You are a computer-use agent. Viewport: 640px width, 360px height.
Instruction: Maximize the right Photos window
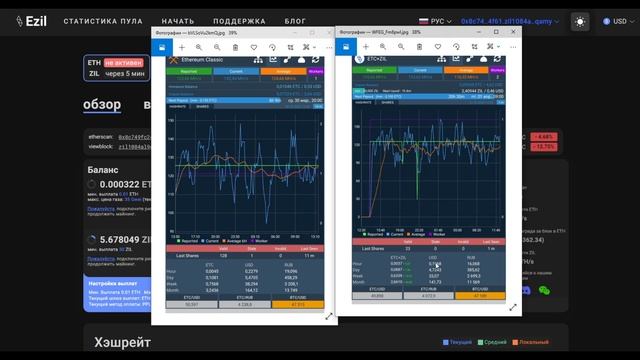(496, 32)
